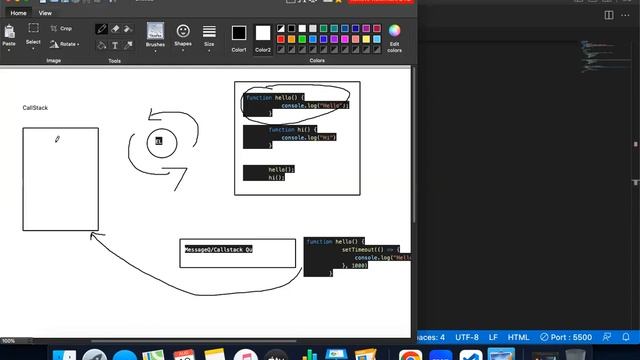The height and width of the screenshot is (360, 640).
Task: Click the Paste clipboard icon
Action: (9, 31)
